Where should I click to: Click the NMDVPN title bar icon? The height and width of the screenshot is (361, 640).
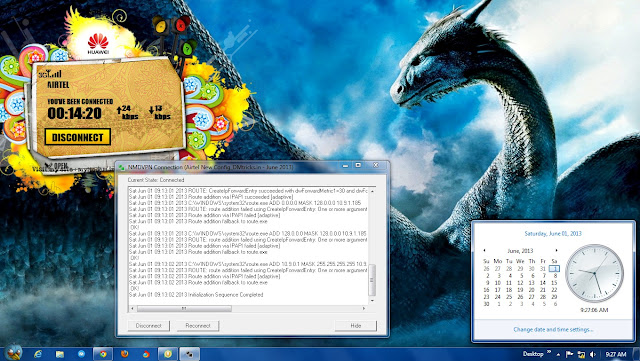pyautogui.click(x=122, y=167)
